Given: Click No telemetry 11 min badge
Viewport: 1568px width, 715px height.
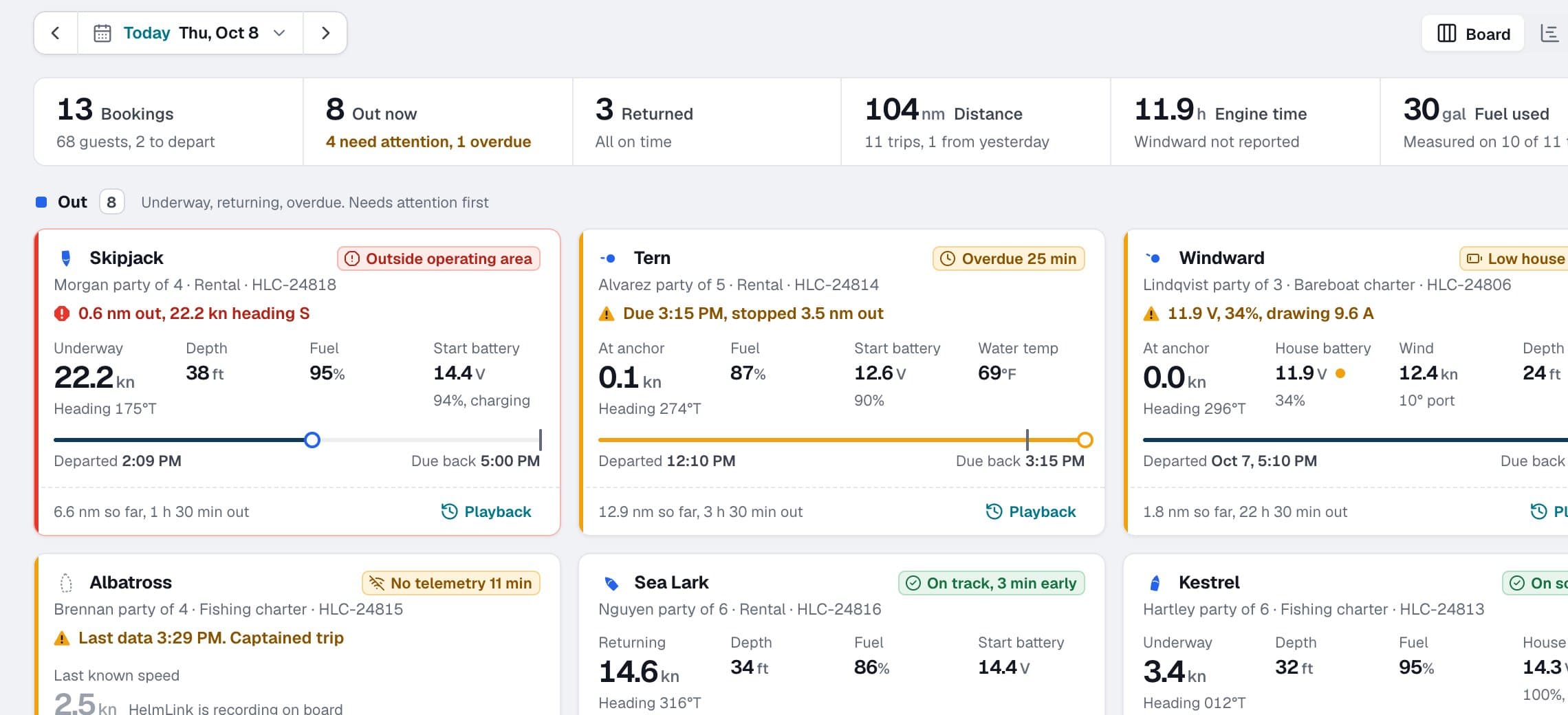Looking at the screenshot, I should 451,583.
